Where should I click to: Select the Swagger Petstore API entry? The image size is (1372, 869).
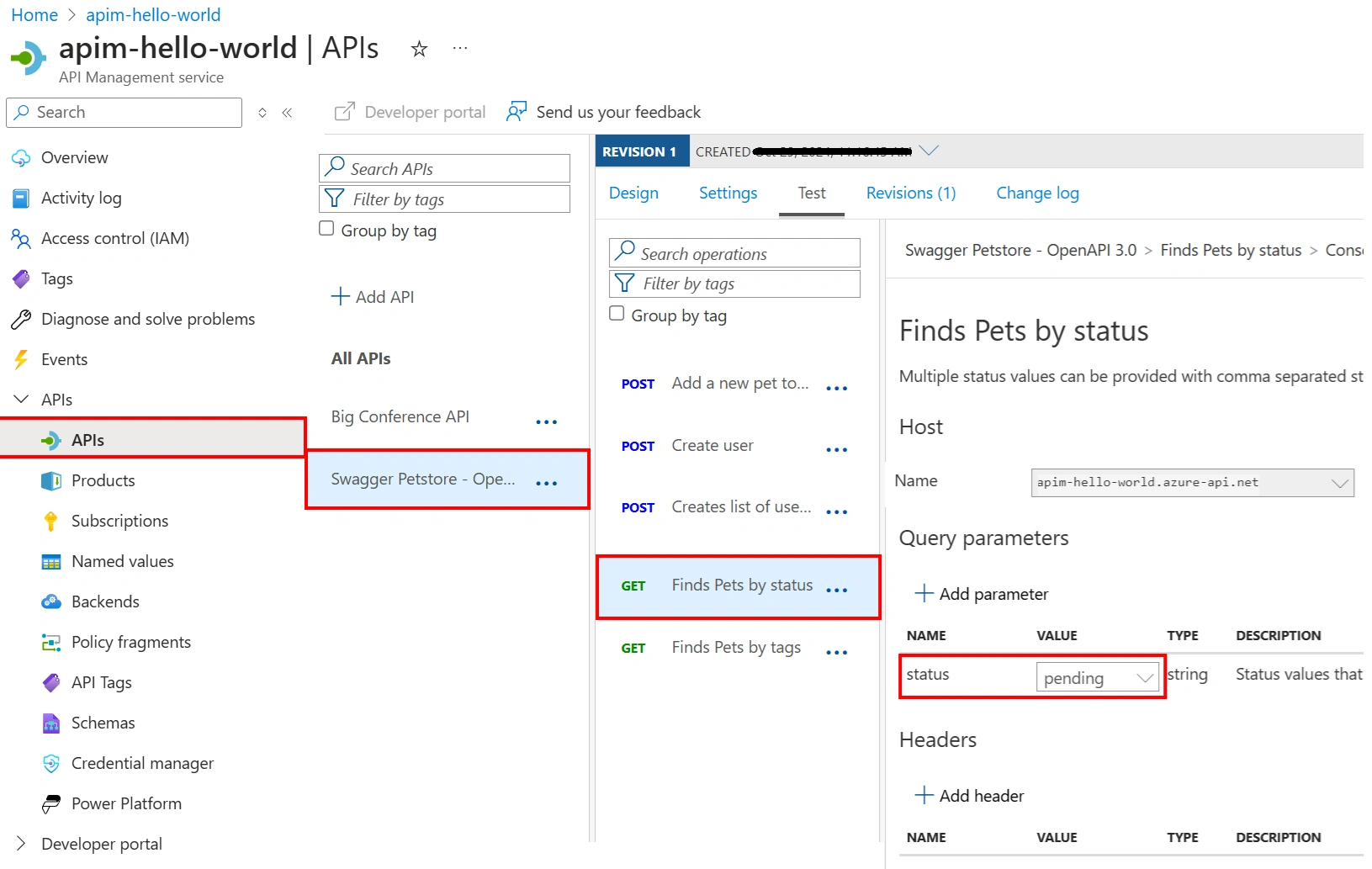point(447,480)
